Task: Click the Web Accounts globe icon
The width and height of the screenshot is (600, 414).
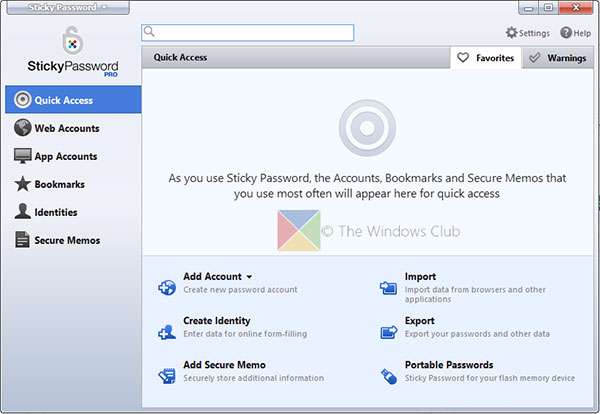Action: (x=23, y=128)
